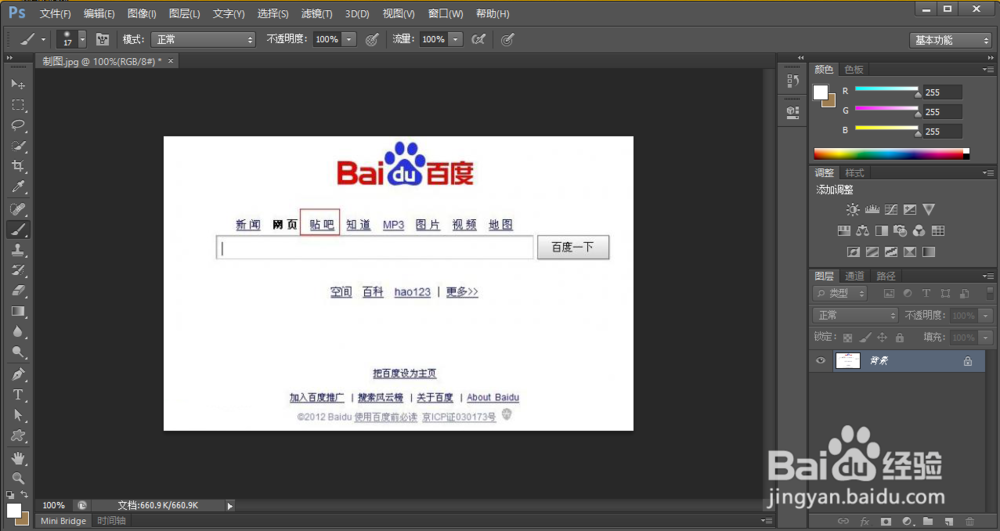Screen dimensions: 1000x531
Task: Add a Curves adjustment
Action: pos(891,210)
